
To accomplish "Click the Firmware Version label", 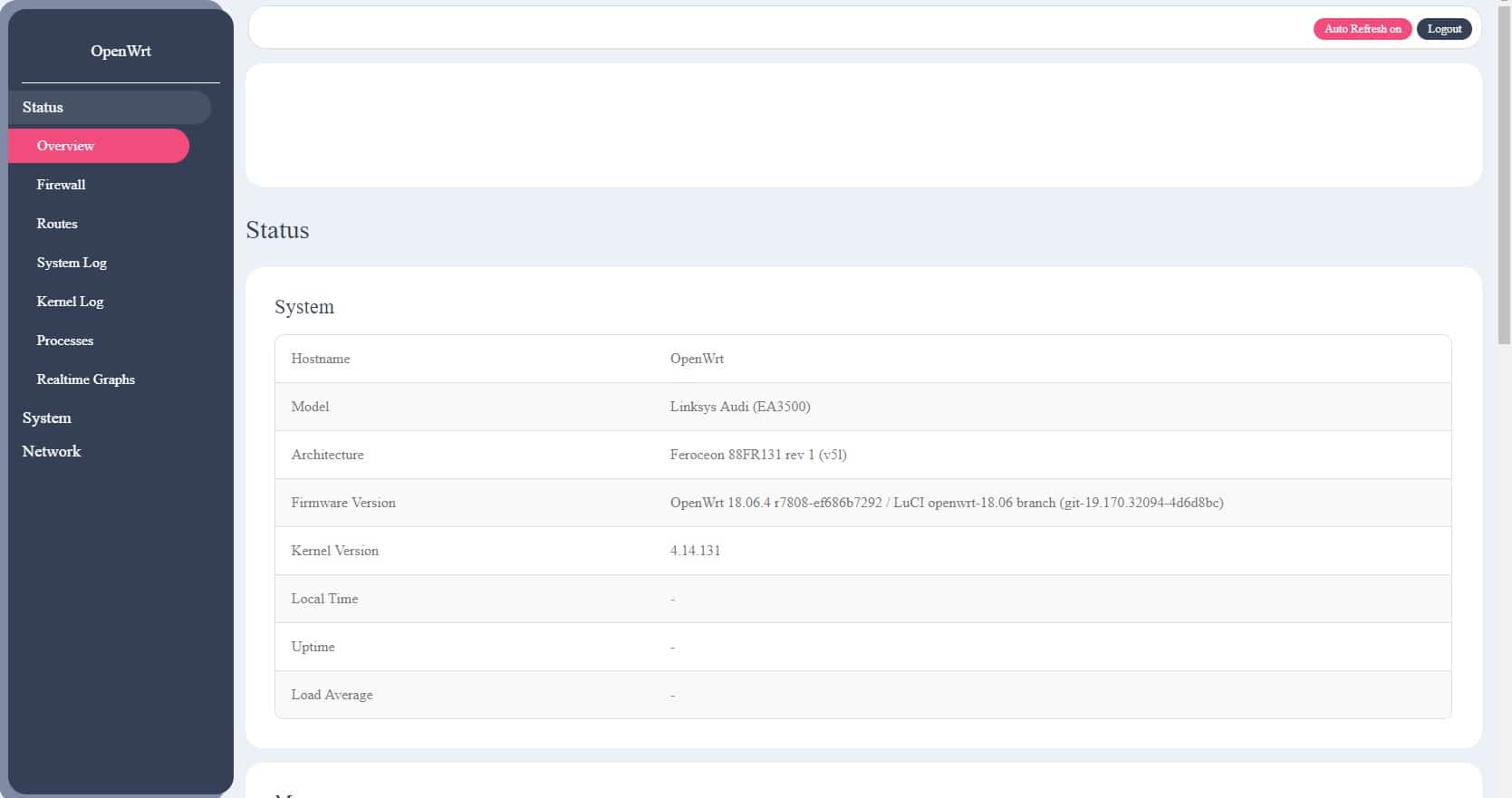I will tap(343, 503).
